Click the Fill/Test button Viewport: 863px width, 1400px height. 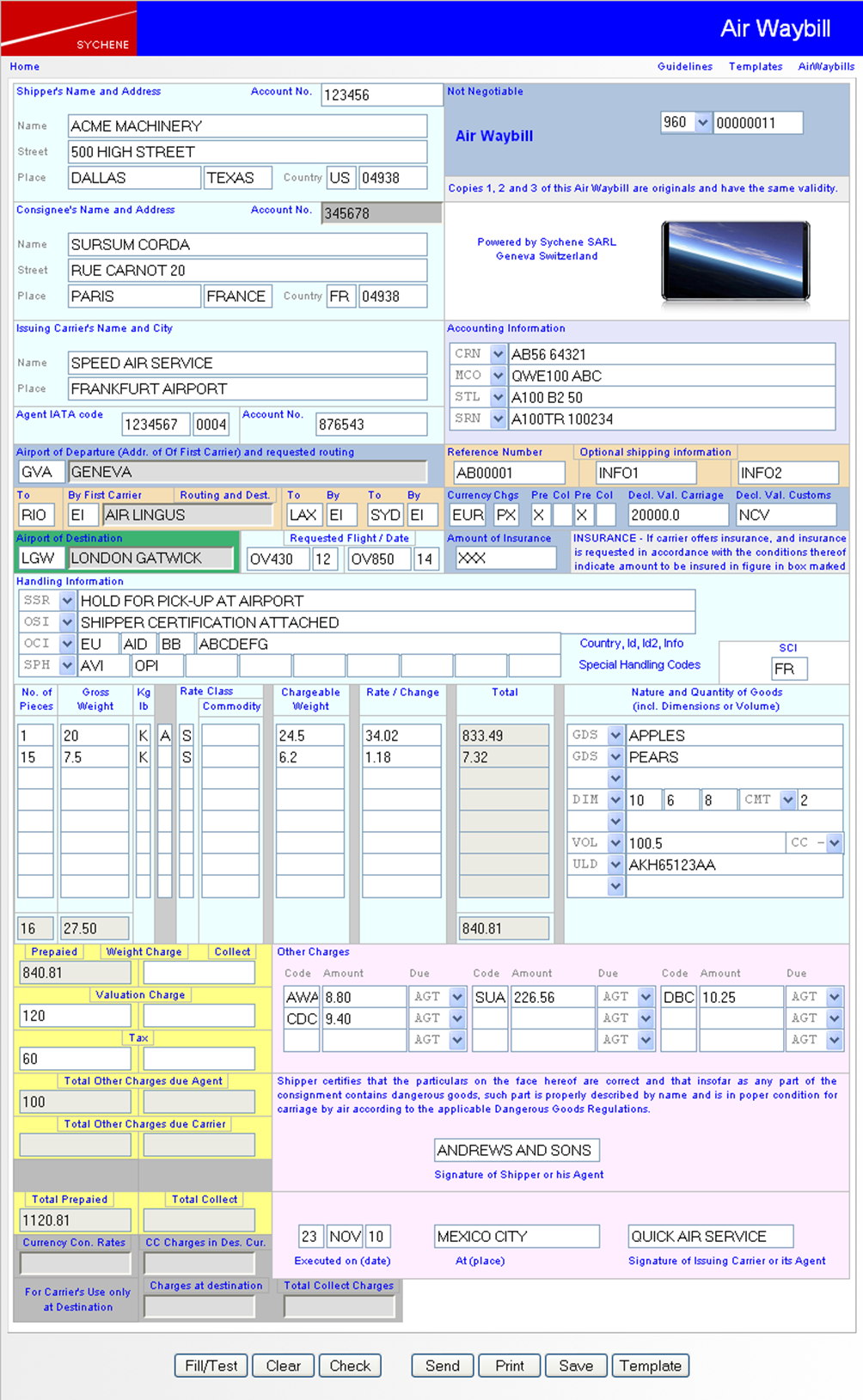(x=211, y=1366)
